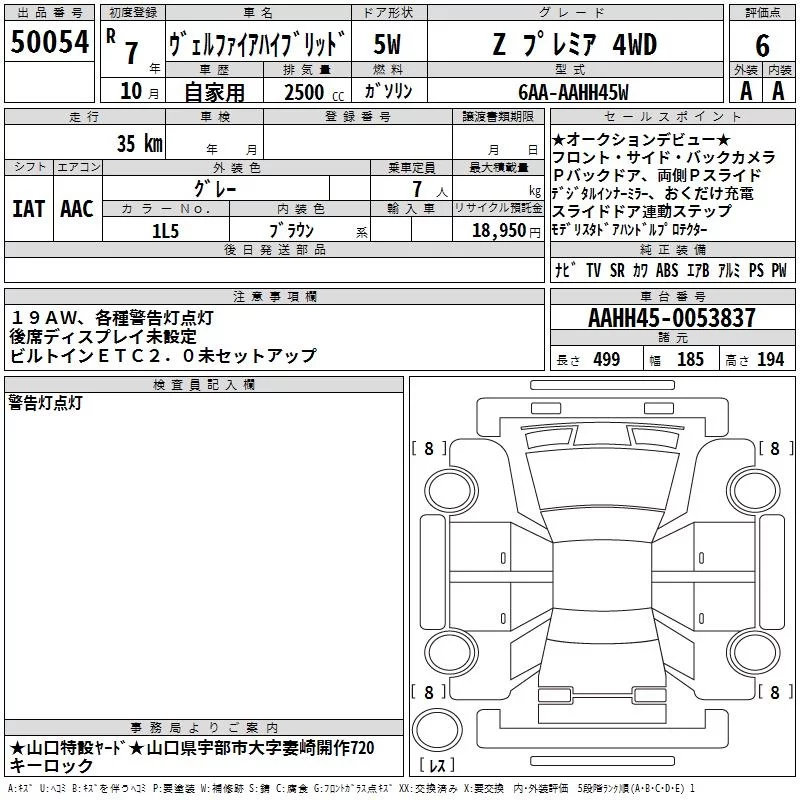800x800 pixels.
Task: Click equipment code アルミ
Action: 729,270
